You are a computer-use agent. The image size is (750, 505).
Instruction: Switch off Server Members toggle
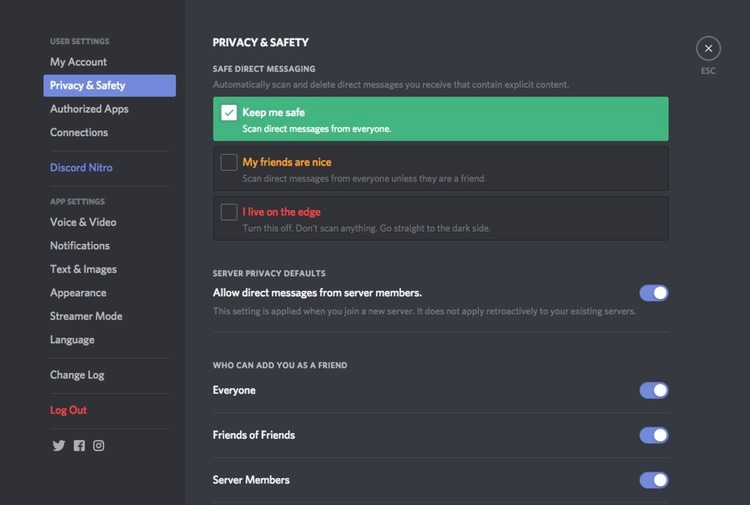coord(654,480)
